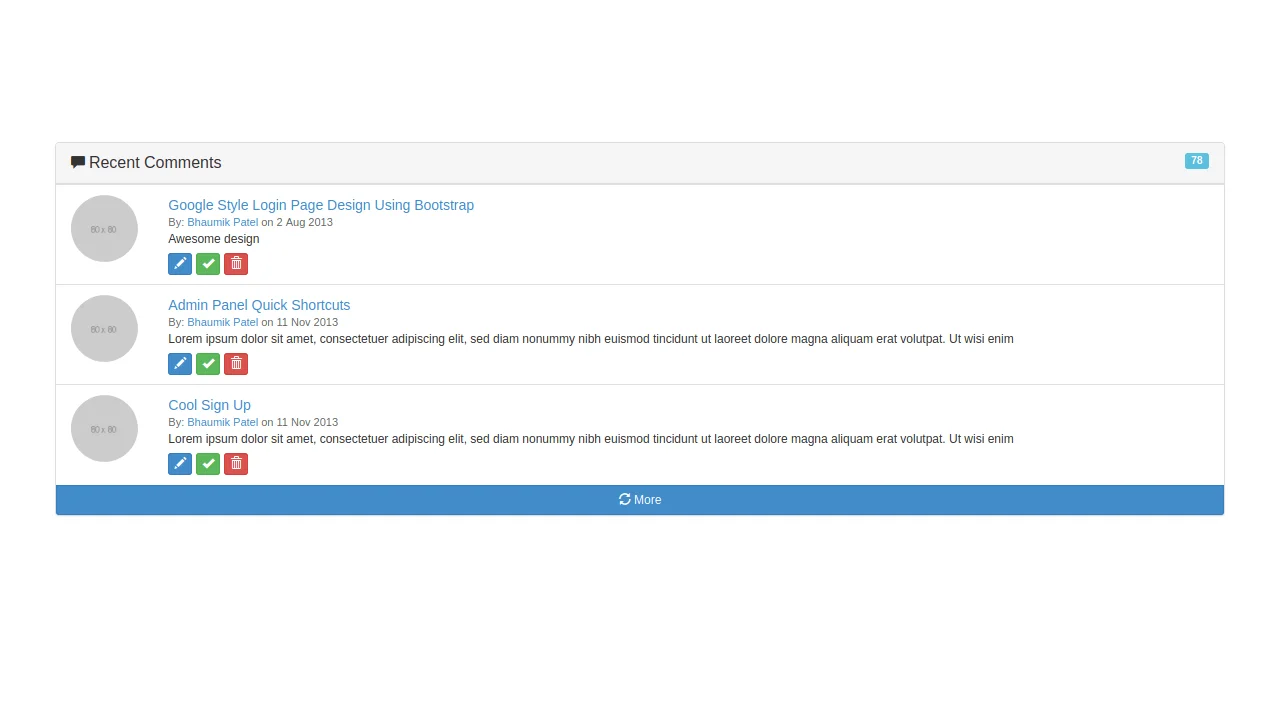Delete the Admin Panel Quick Shortcuts comment
1280x720 pixels.
point(236,363)
